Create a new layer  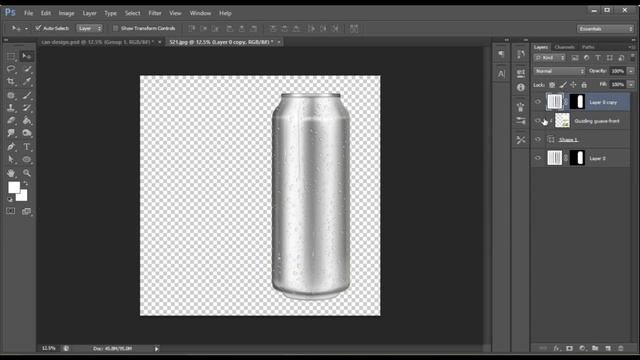tap(608, 348)
